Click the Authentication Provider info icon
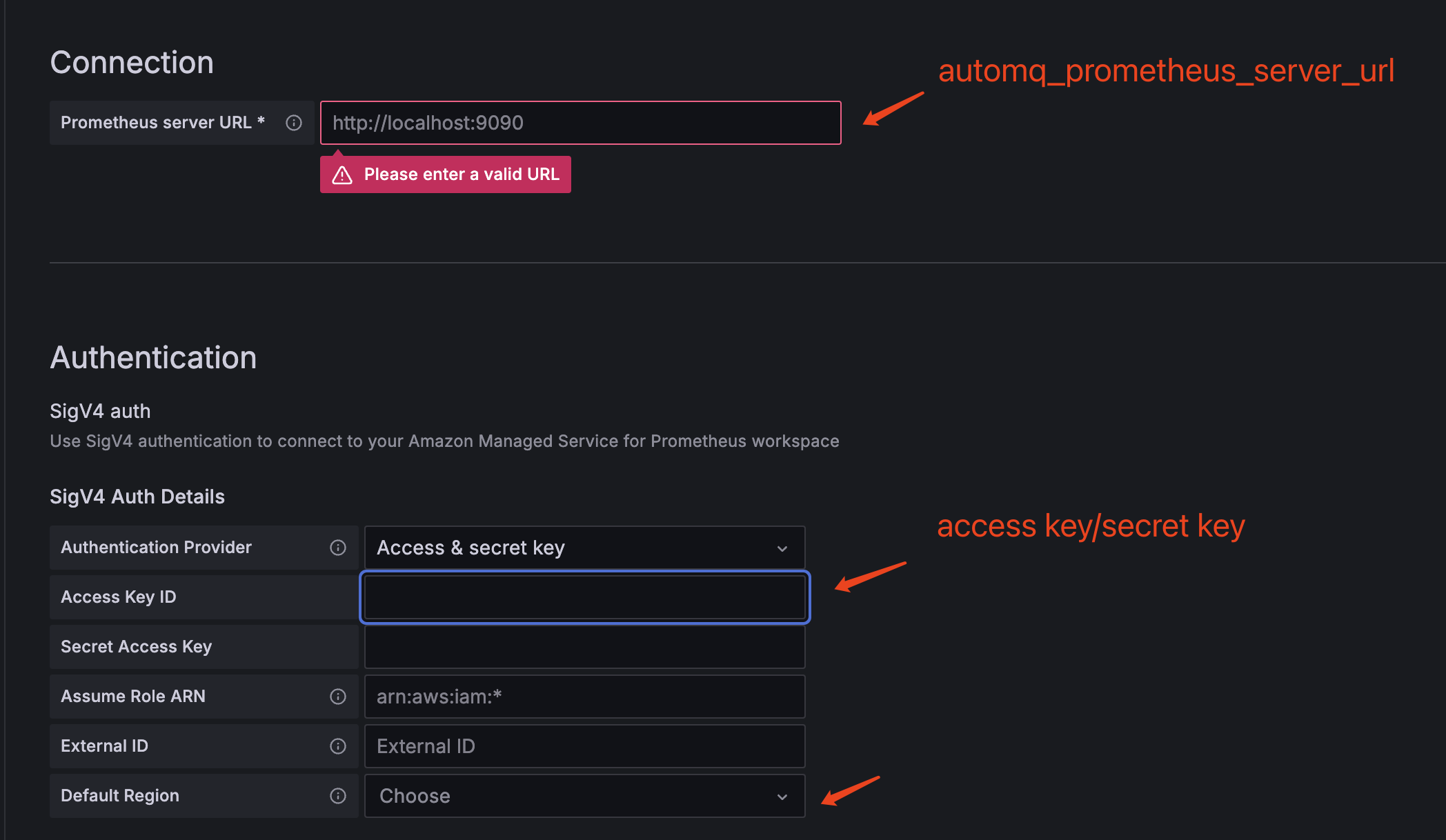The width and height of the screenshot is (1446, 840). pyautogui.click(x=338, y=548)
